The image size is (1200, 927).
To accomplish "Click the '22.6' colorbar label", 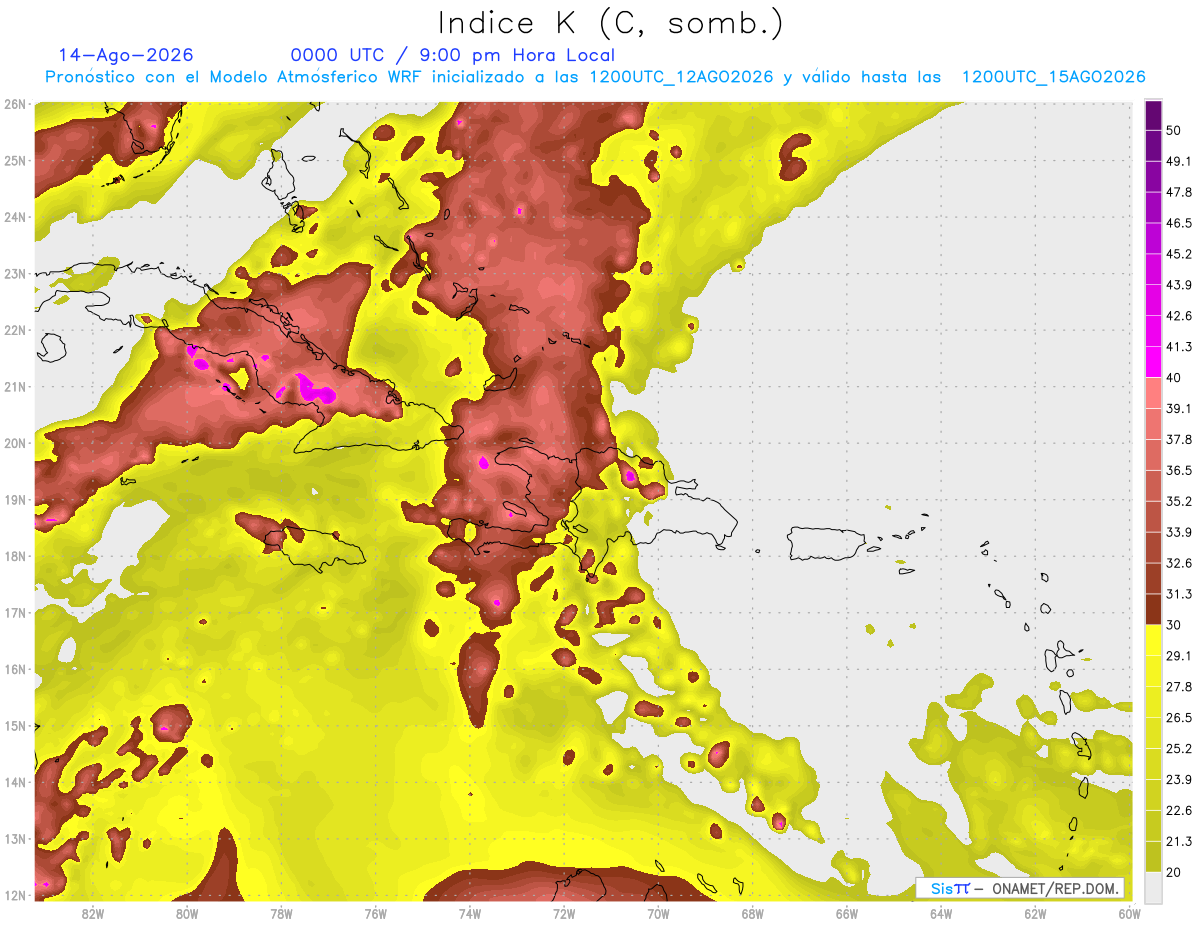I will pyautogui.click(x=1179, y=811).
